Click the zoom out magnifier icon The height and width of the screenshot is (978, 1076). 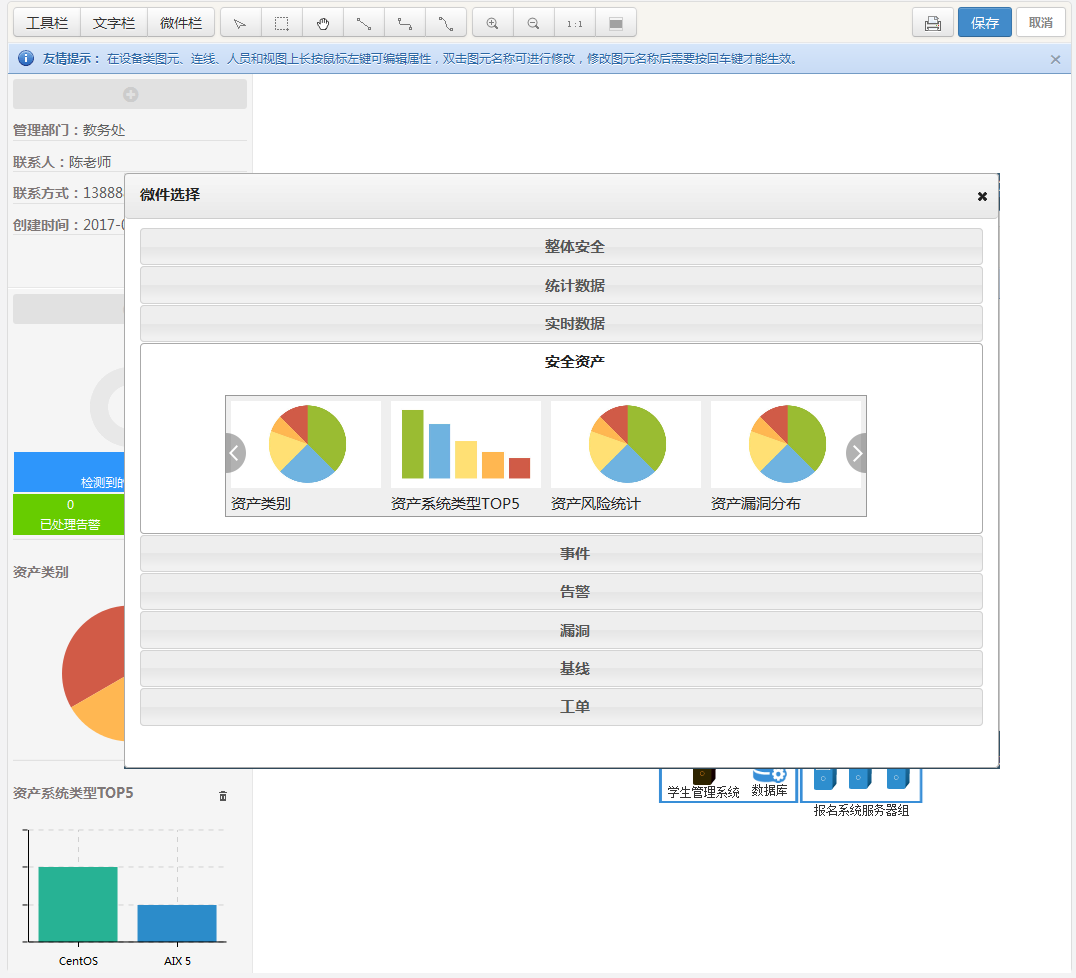[533, 23]
